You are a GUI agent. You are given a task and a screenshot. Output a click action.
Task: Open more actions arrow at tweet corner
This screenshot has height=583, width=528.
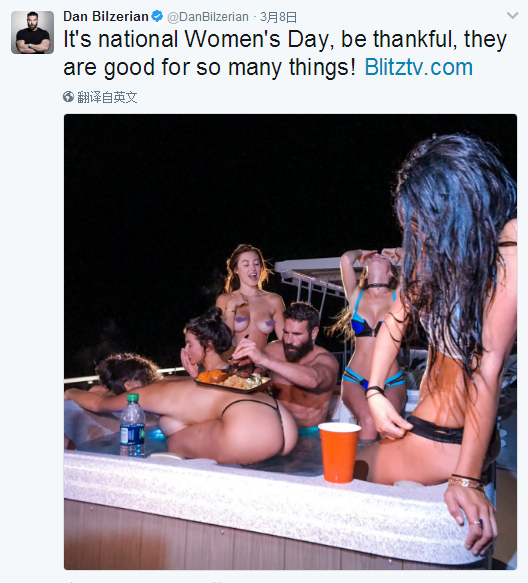coord(512,15)
